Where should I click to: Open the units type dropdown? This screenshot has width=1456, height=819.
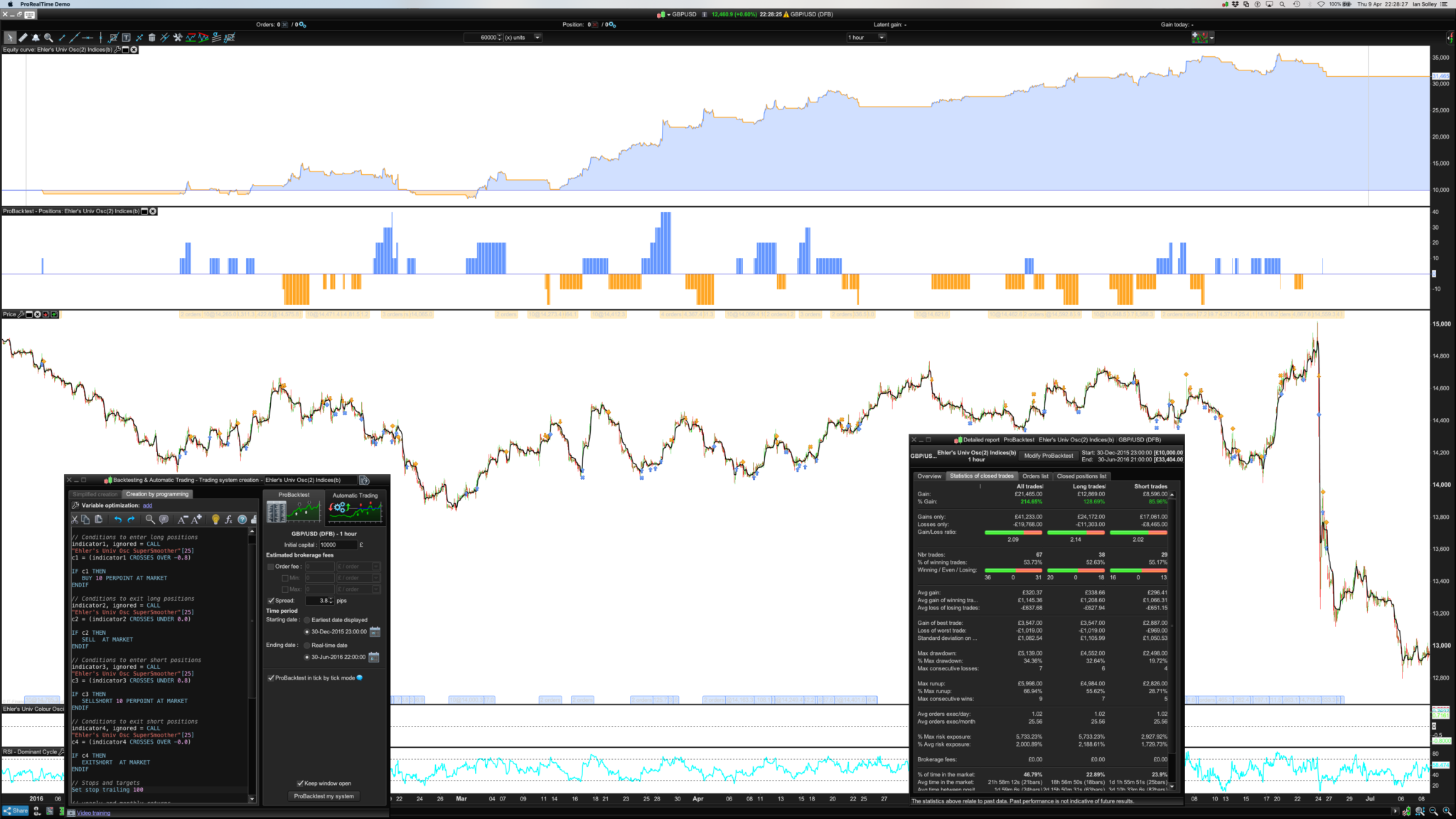(537, 38)
